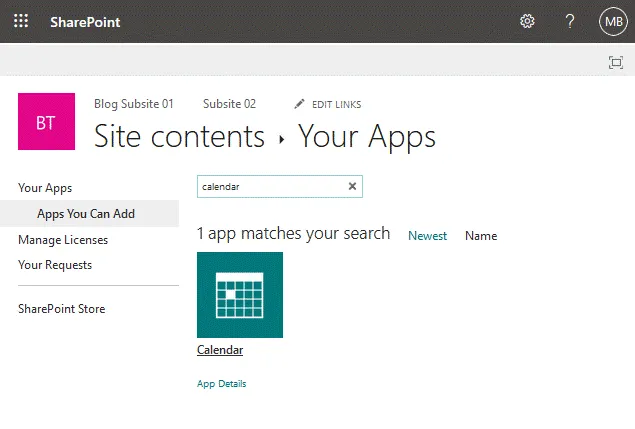
Task: Clear the calendar search with X
Action: point(352,186)
